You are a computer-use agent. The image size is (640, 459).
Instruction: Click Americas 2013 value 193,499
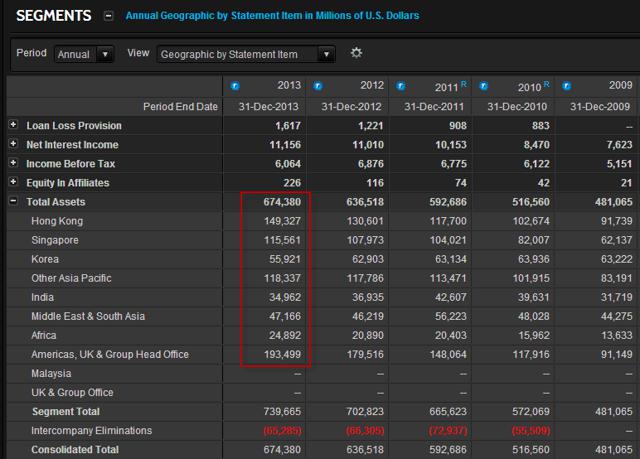point(282,355)
